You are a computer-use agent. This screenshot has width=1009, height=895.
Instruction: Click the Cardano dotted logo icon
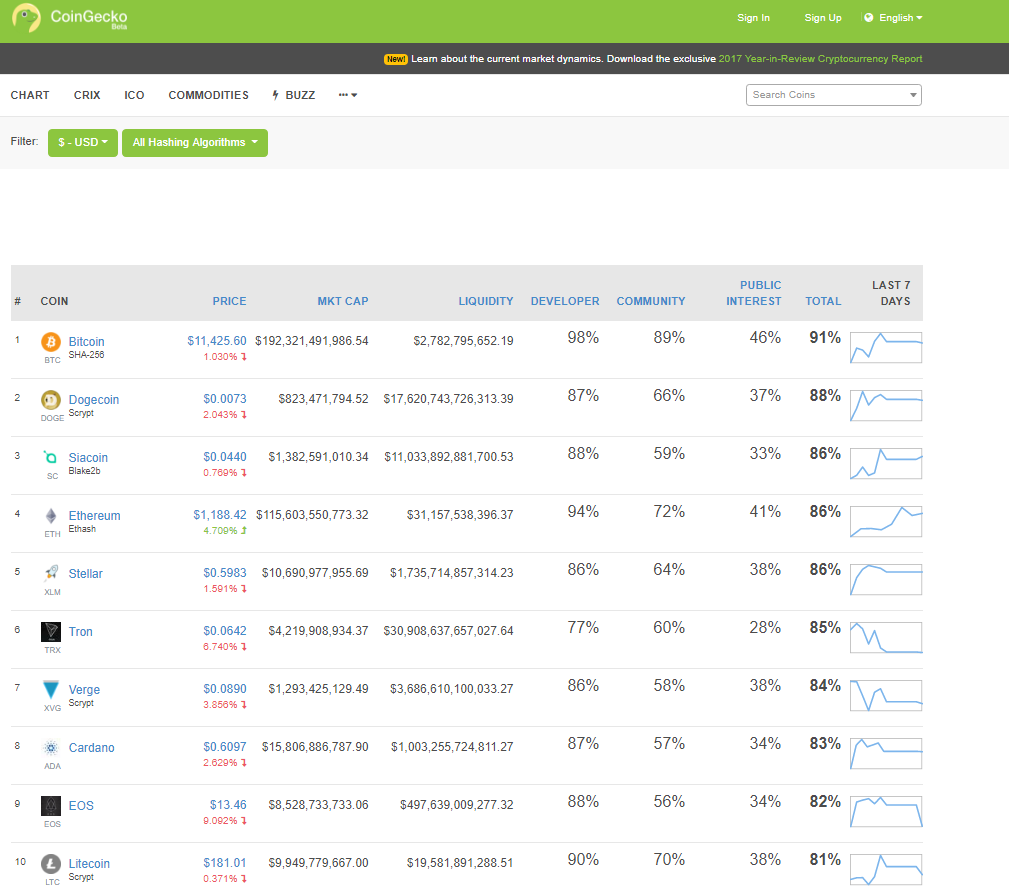(51, 748)
